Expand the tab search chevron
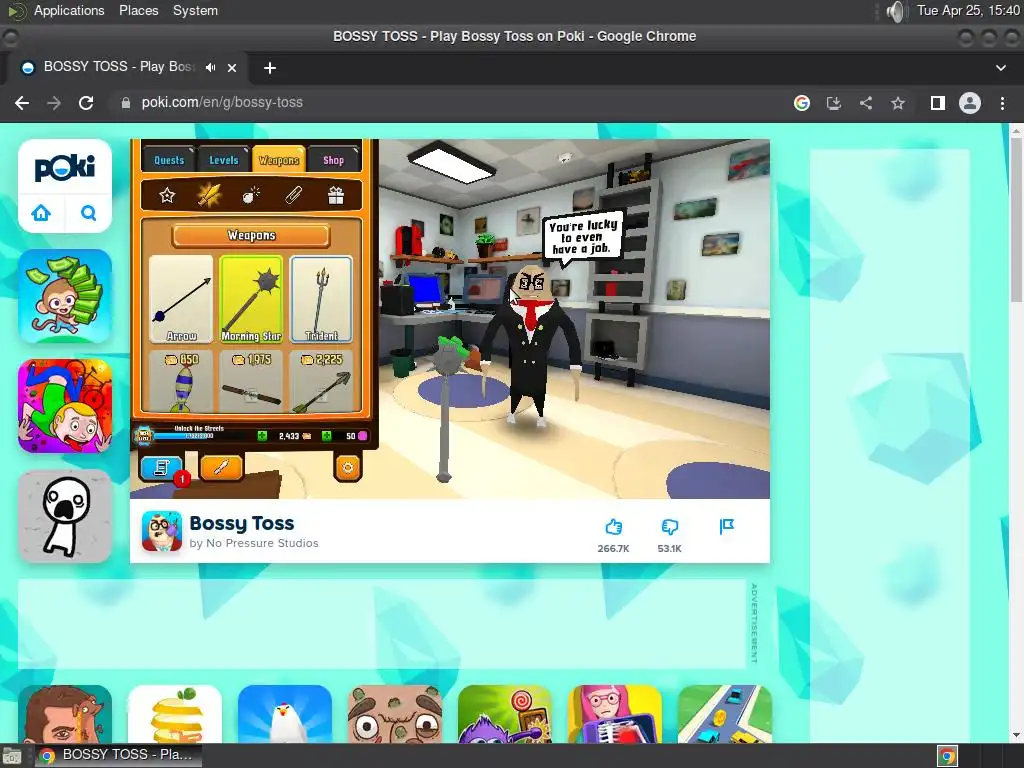 (1000, 68)
